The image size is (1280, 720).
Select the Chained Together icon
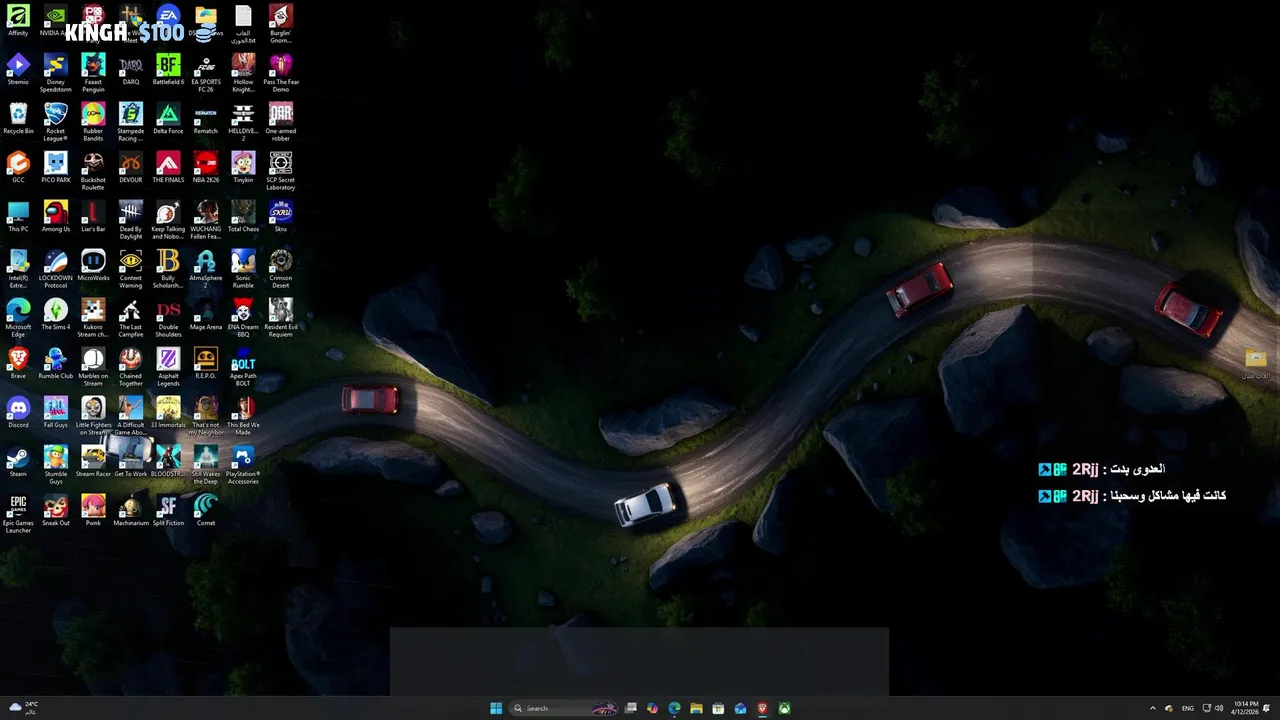click(131, 366)
